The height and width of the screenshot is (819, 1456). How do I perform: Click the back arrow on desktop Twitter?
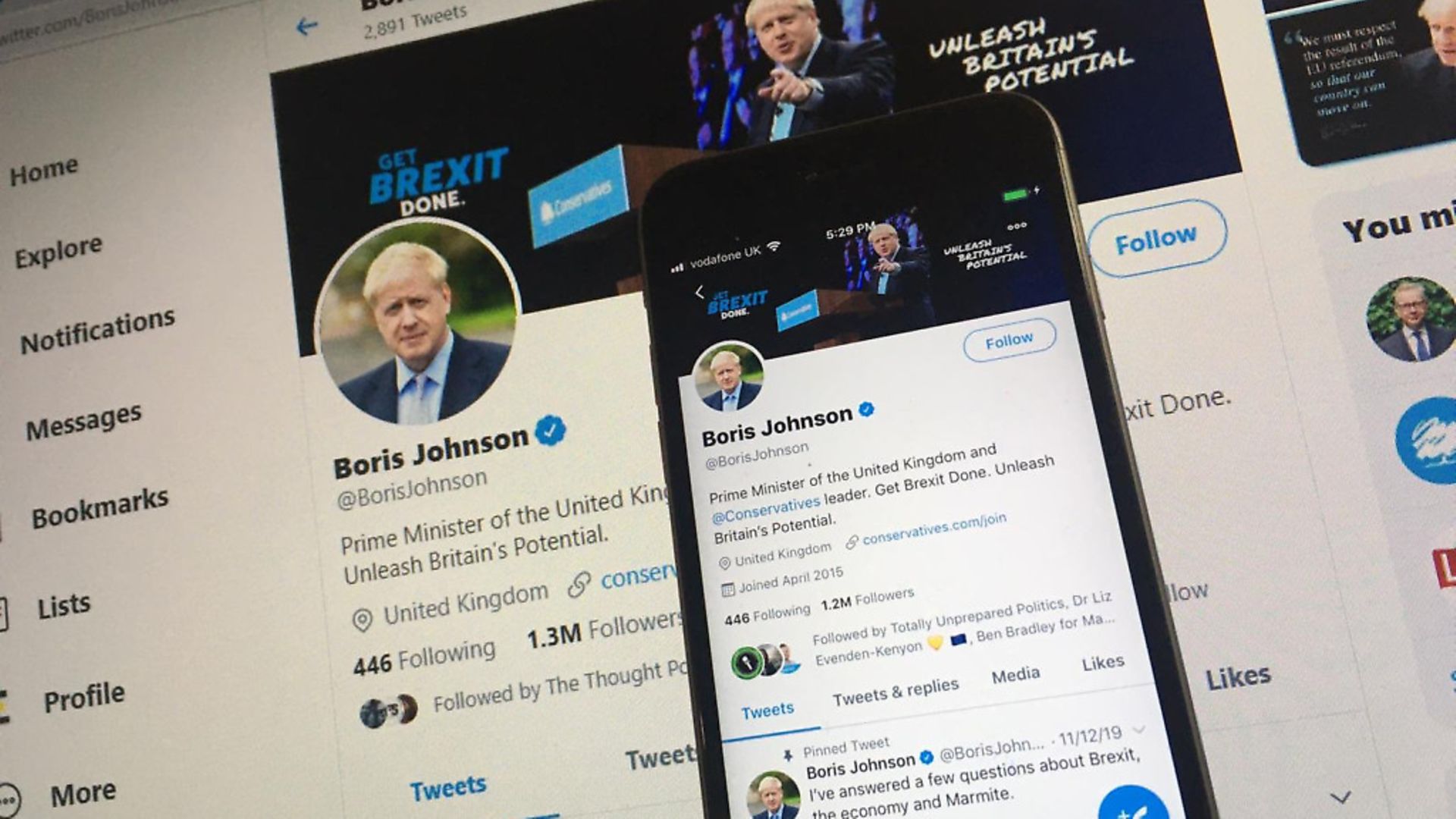pyautogui.click(x=306, y=27)
